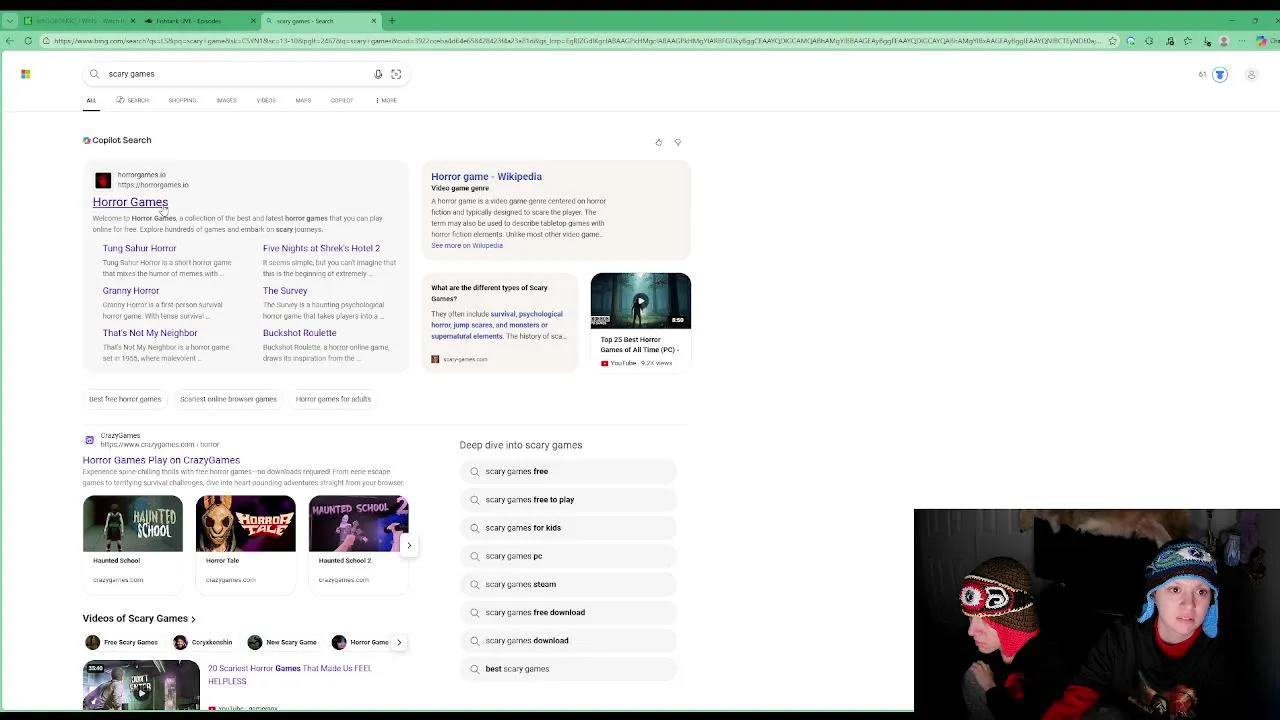Open Haunted School 2 game thumbnail
This screenshot has width=1280, height=720.
[358, 524]
